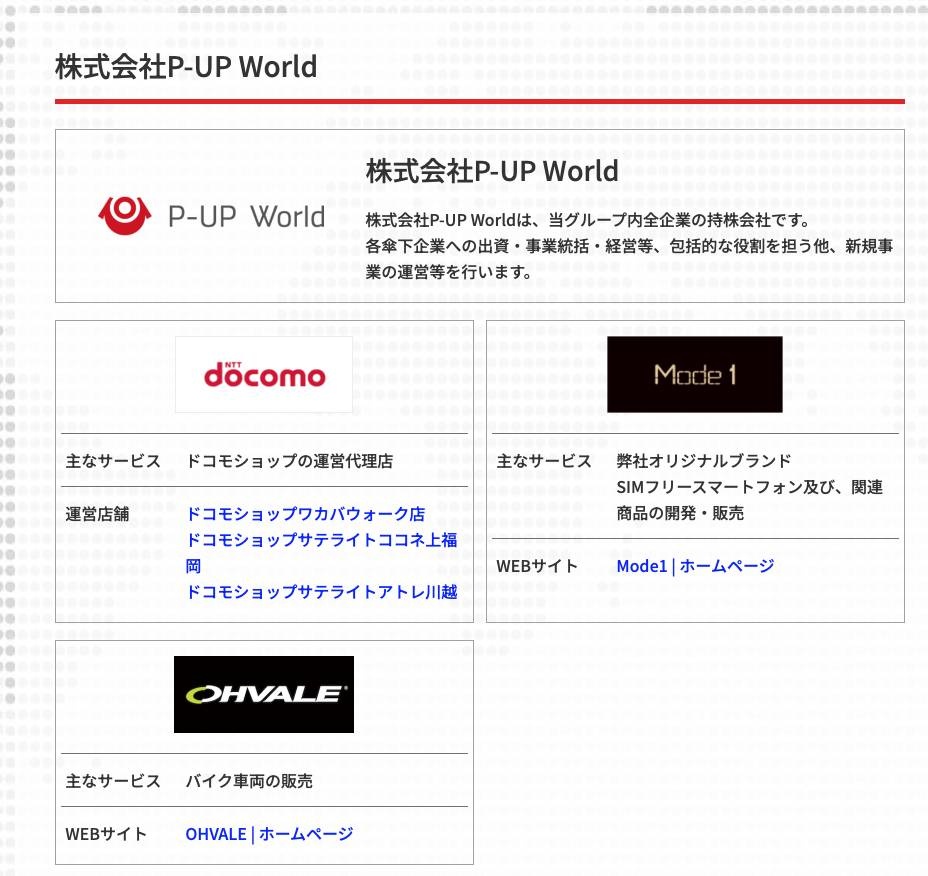
Task: Click the Mode 1 brand logo
Action: click(695, 375)
